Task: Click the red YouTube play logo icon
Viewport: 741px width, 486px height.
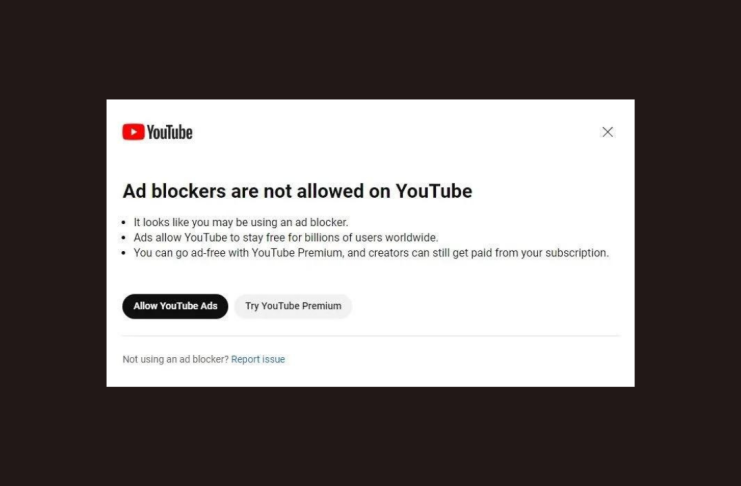Action: point(133,132)
